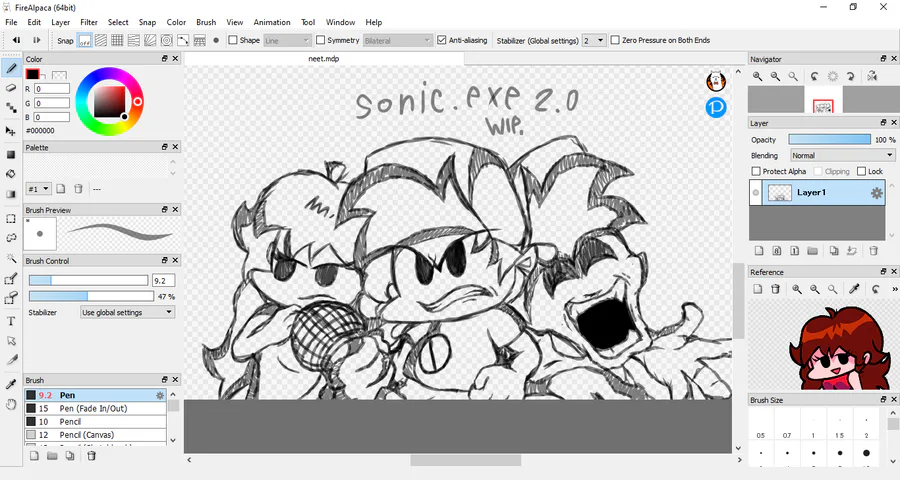
Task: Open Stabilizer 'Use global settings' dropdown
Action: 127,312
